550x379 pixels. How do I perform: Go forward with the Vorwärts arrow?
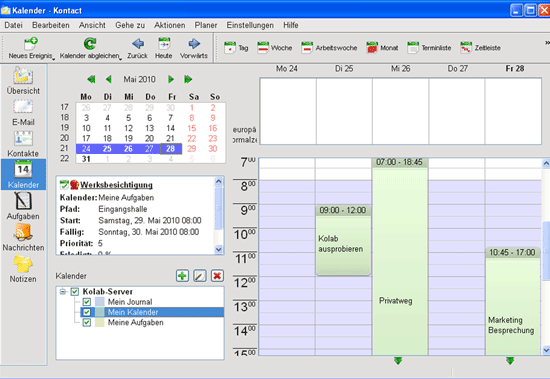(x=194, y=48)
